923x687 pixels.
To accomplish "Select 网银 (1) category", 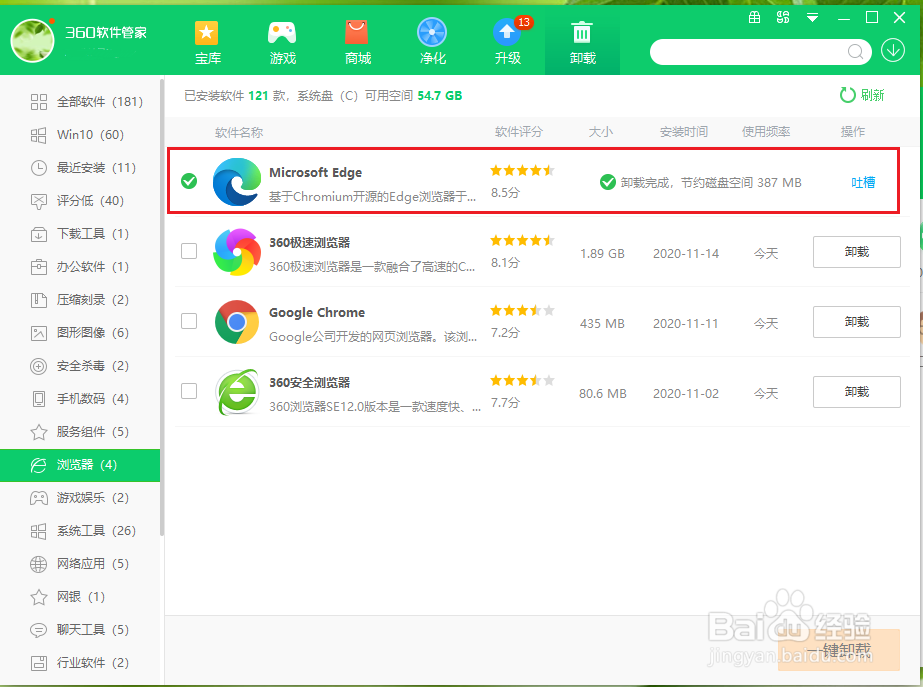I will coord(80,597).
